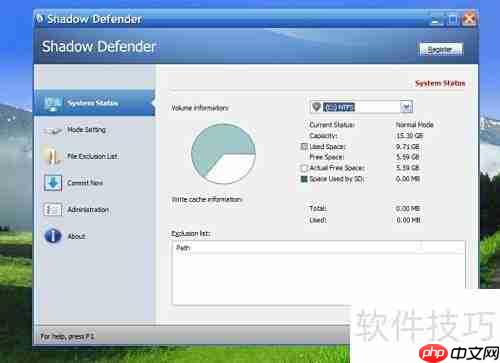Click the Administration panel icon
This screenshot has width=500, height=363.
[53, 210]
